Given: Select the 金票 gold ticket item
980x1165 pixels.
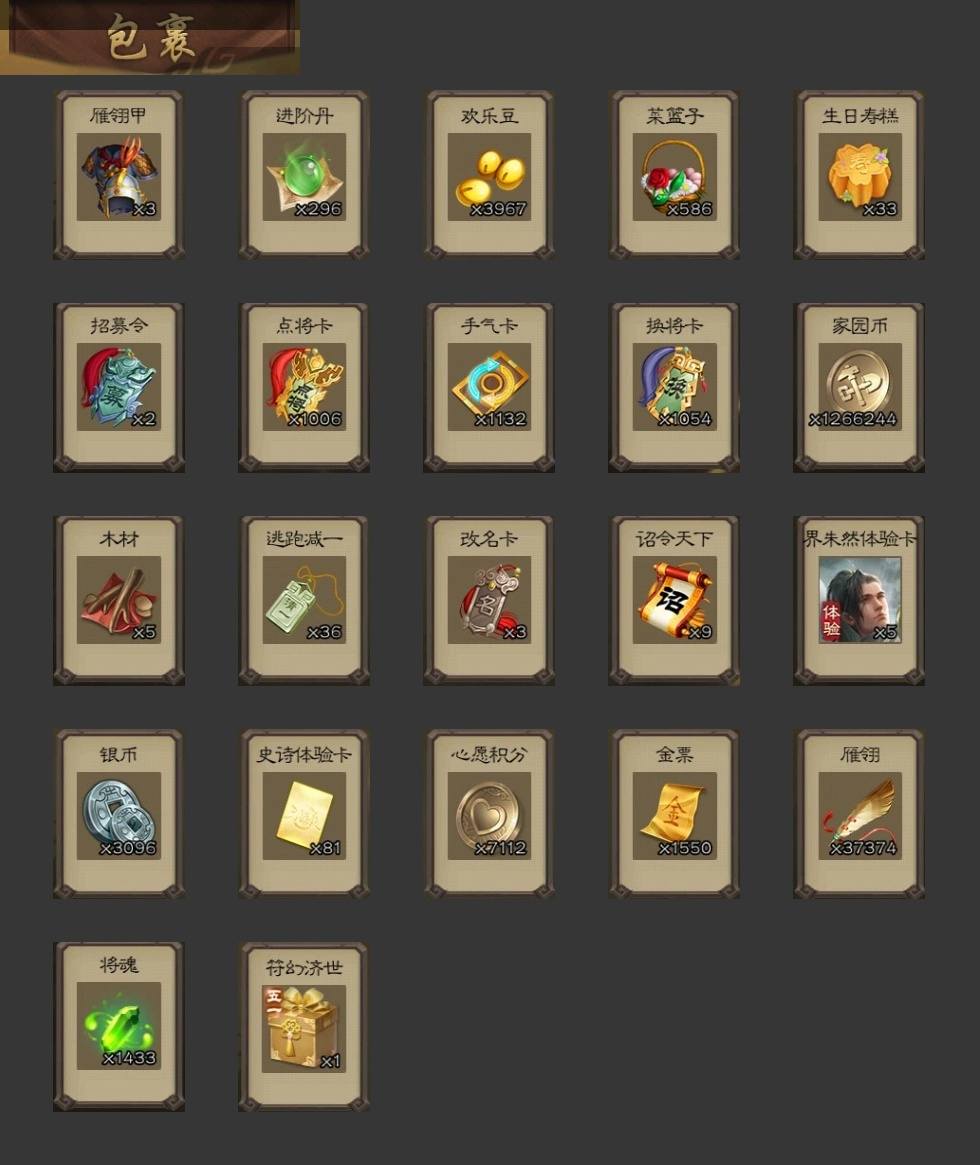Looking at the screenshot, I should 675,816.
